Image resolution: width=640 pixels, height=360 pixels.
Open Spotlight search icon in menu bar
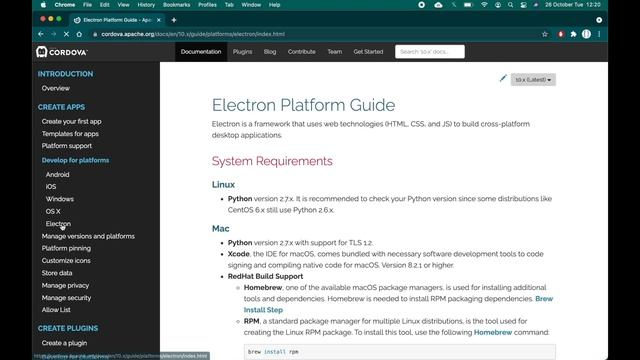511,5
